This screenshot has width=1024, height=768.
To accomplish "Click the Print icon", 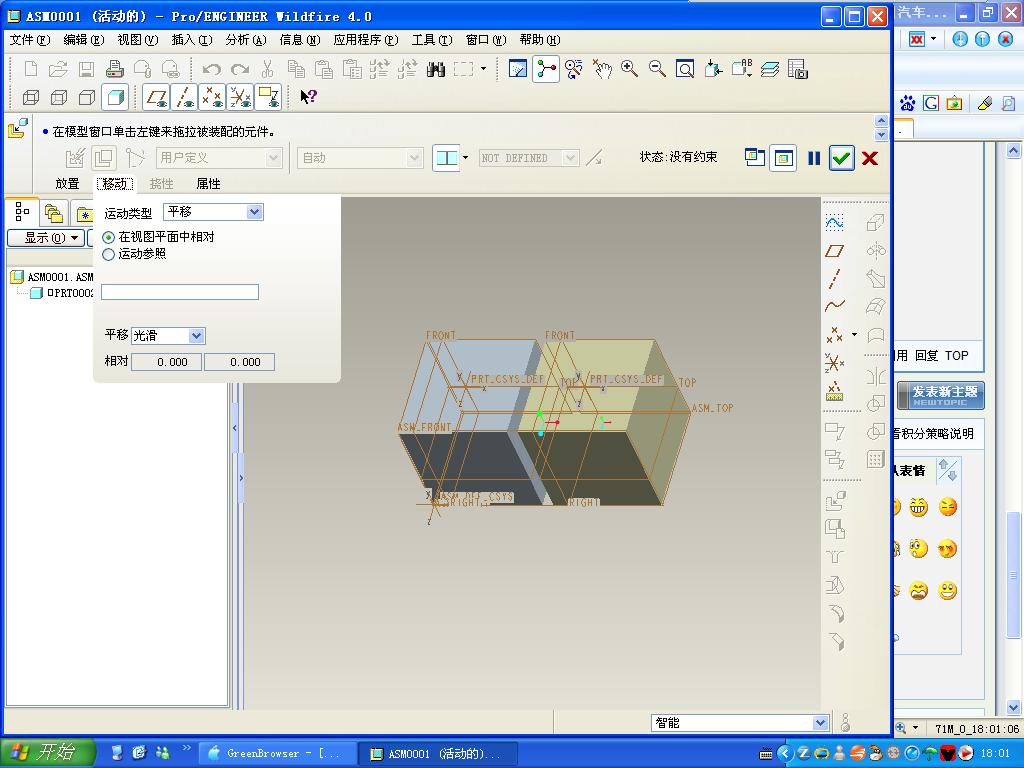I will point(115,69).
